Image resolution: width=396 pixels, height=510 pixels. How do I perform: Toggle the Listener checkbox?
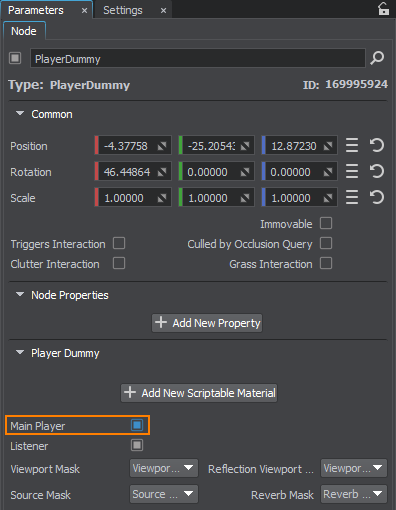coord(137,445)
